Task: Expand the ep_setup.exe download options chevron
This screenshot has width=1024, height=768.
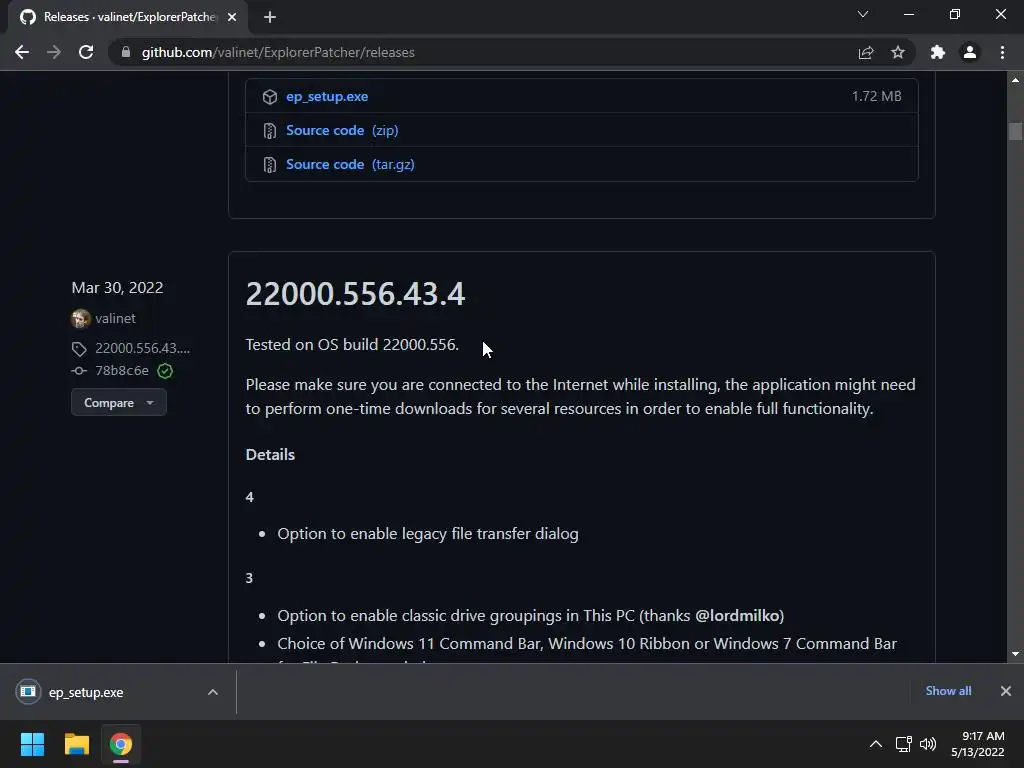Action: [212, 692]
